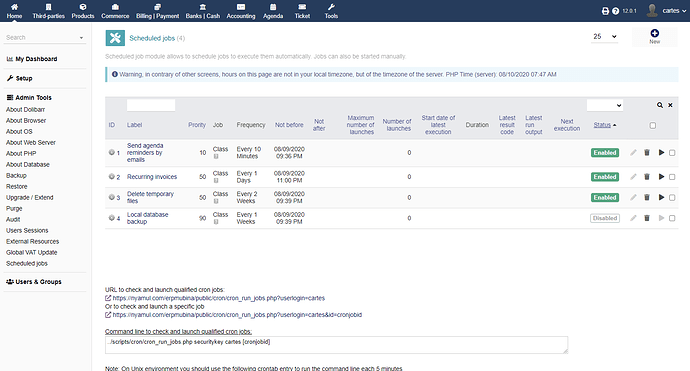Check the box for Recurring invoices row

[672, 177]
